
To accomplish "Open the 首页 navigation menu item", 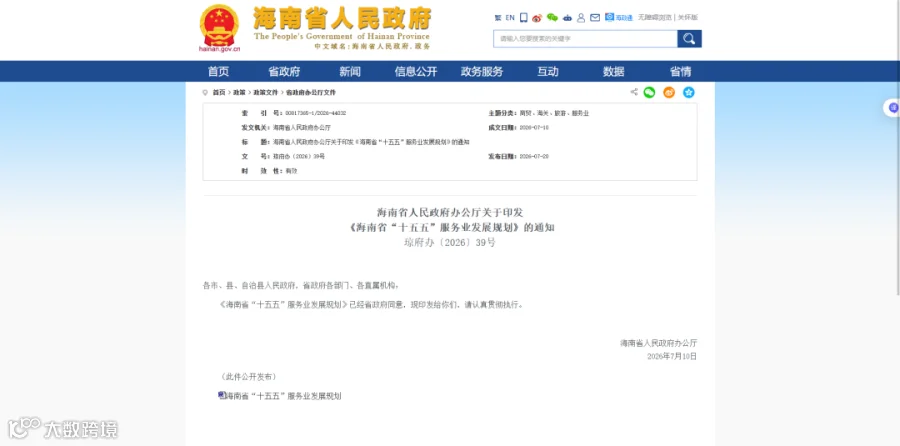I will tap(218, 72).
